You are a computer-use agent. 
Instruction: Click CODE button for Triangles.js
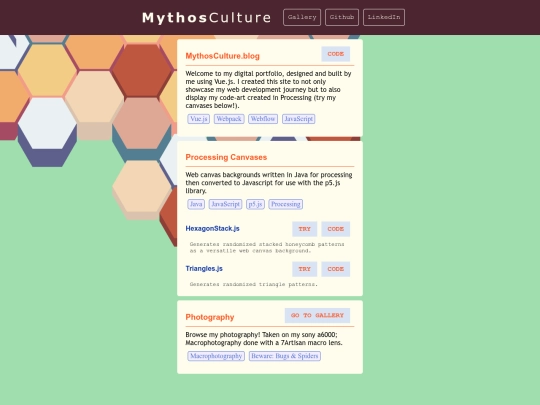tap(336, 269)
